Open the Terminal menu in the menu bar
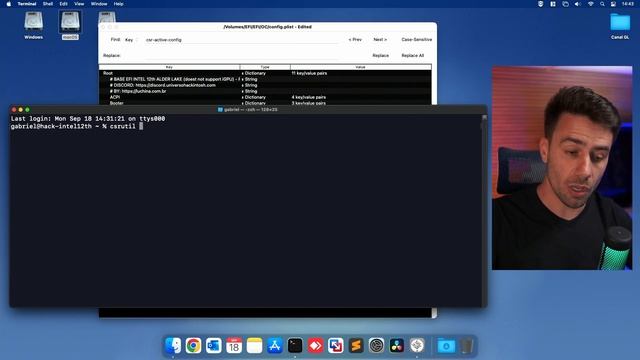Viewport: 640px width, 360px height. pyautogui.click(x=27, y=4)
